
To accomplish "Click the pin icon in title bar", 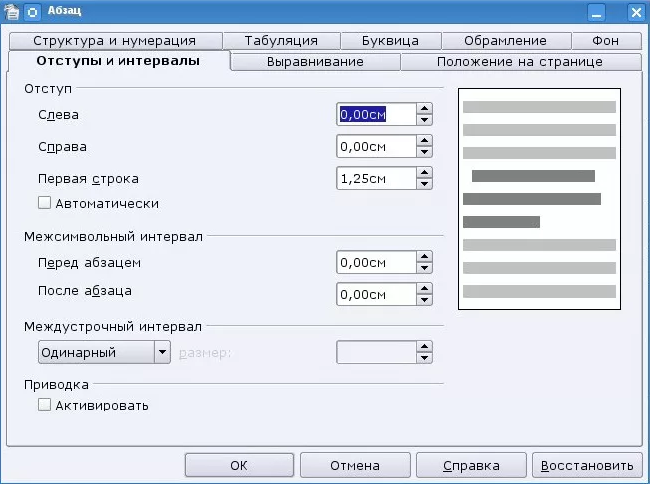I will 32,12.
